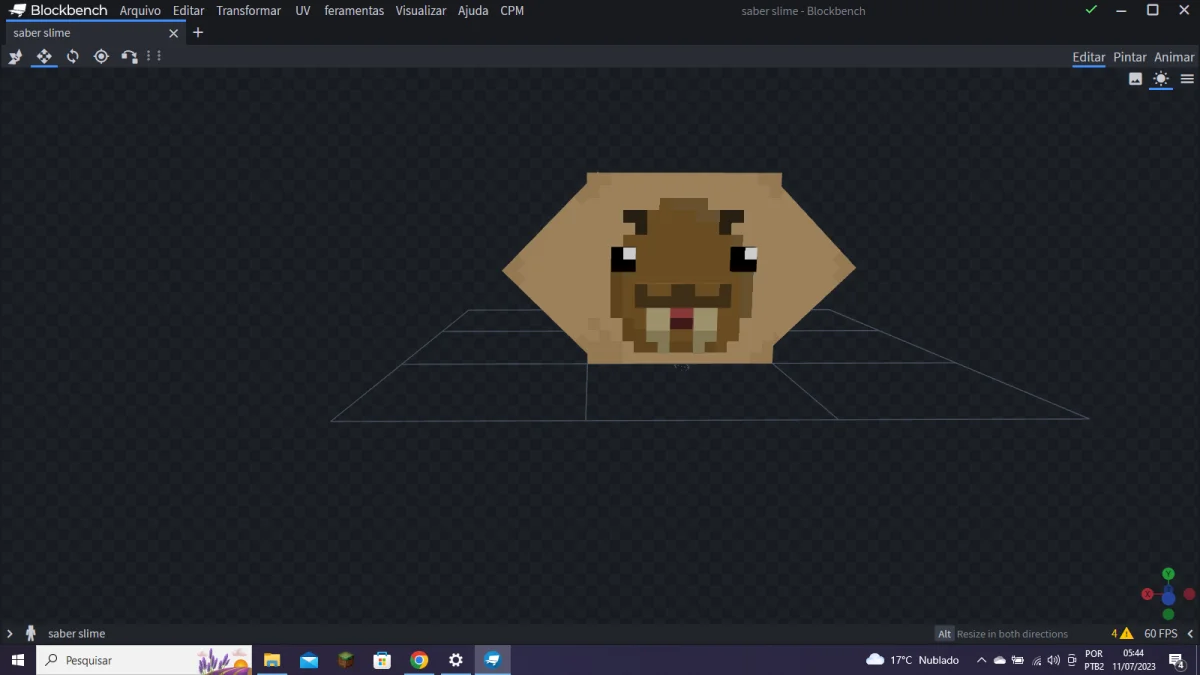Open the weather widget showing 17°C Nublado
The image size is (1200, 675).
(912, 660)
